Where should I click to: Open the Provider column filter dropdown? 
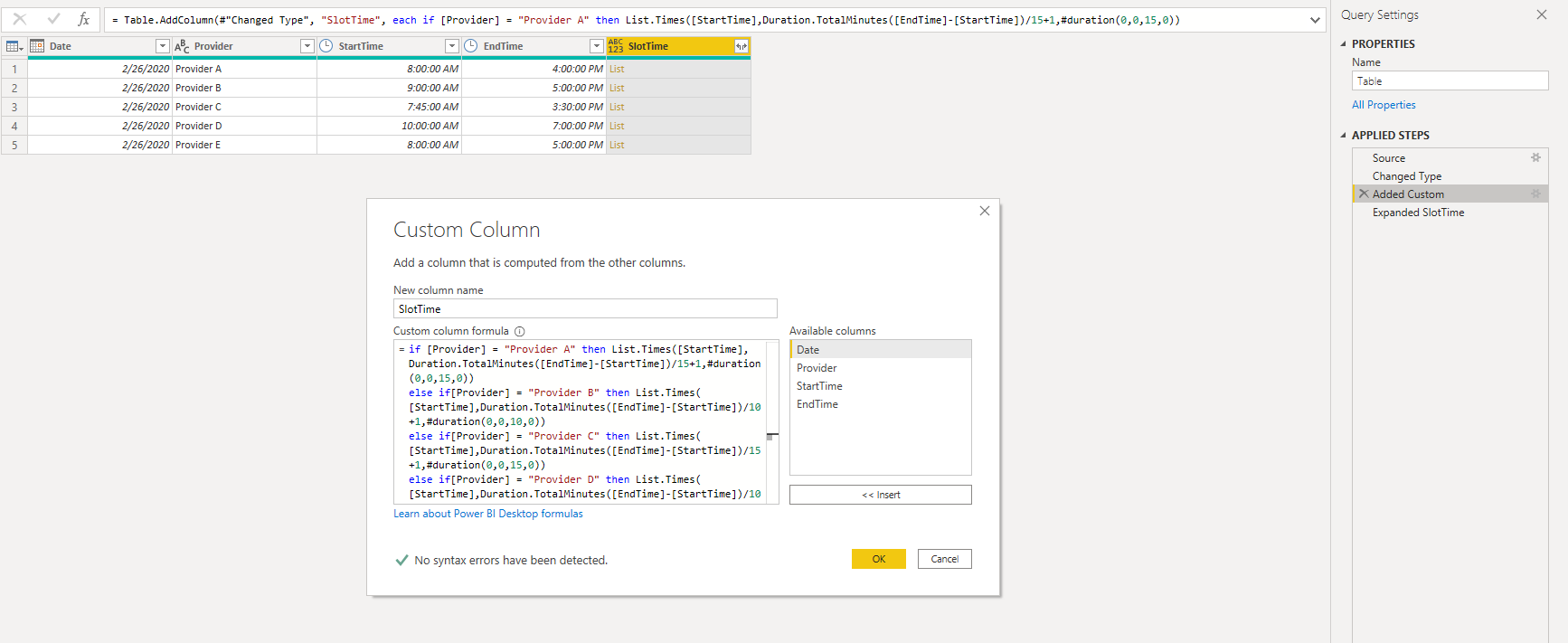(x=307, y=46)
